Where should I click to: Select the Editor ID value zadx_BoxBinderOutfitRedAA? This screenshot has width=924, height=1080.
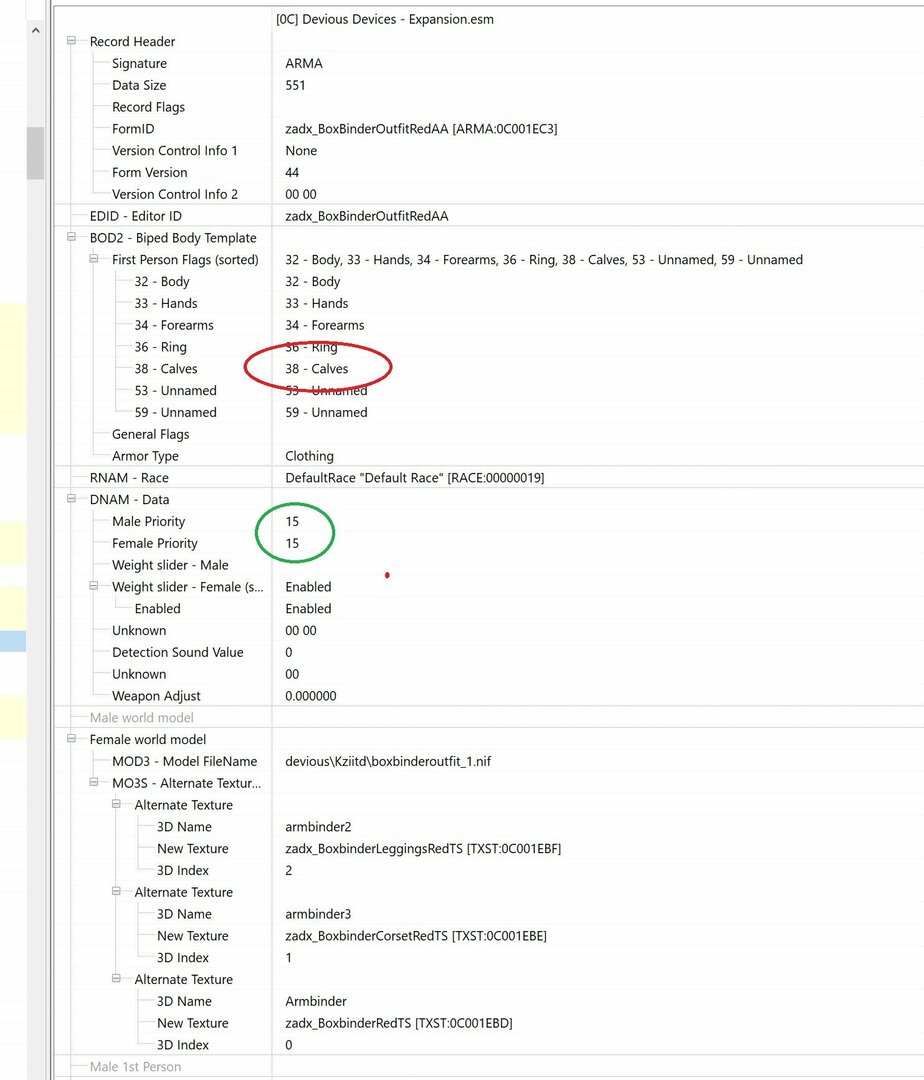(x=367, y=216)
